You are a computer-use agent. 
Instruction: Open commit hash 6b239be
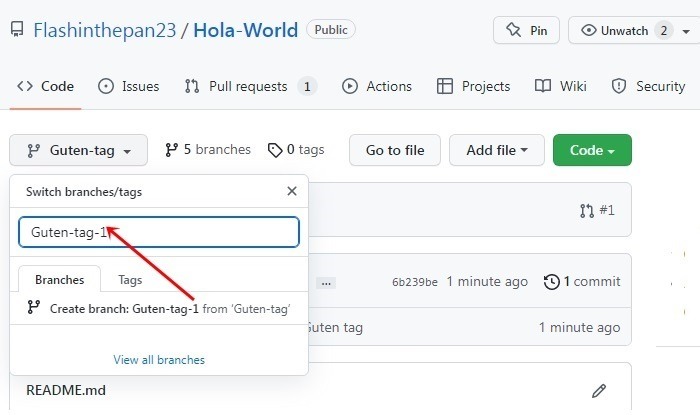(x=415, y=282)
